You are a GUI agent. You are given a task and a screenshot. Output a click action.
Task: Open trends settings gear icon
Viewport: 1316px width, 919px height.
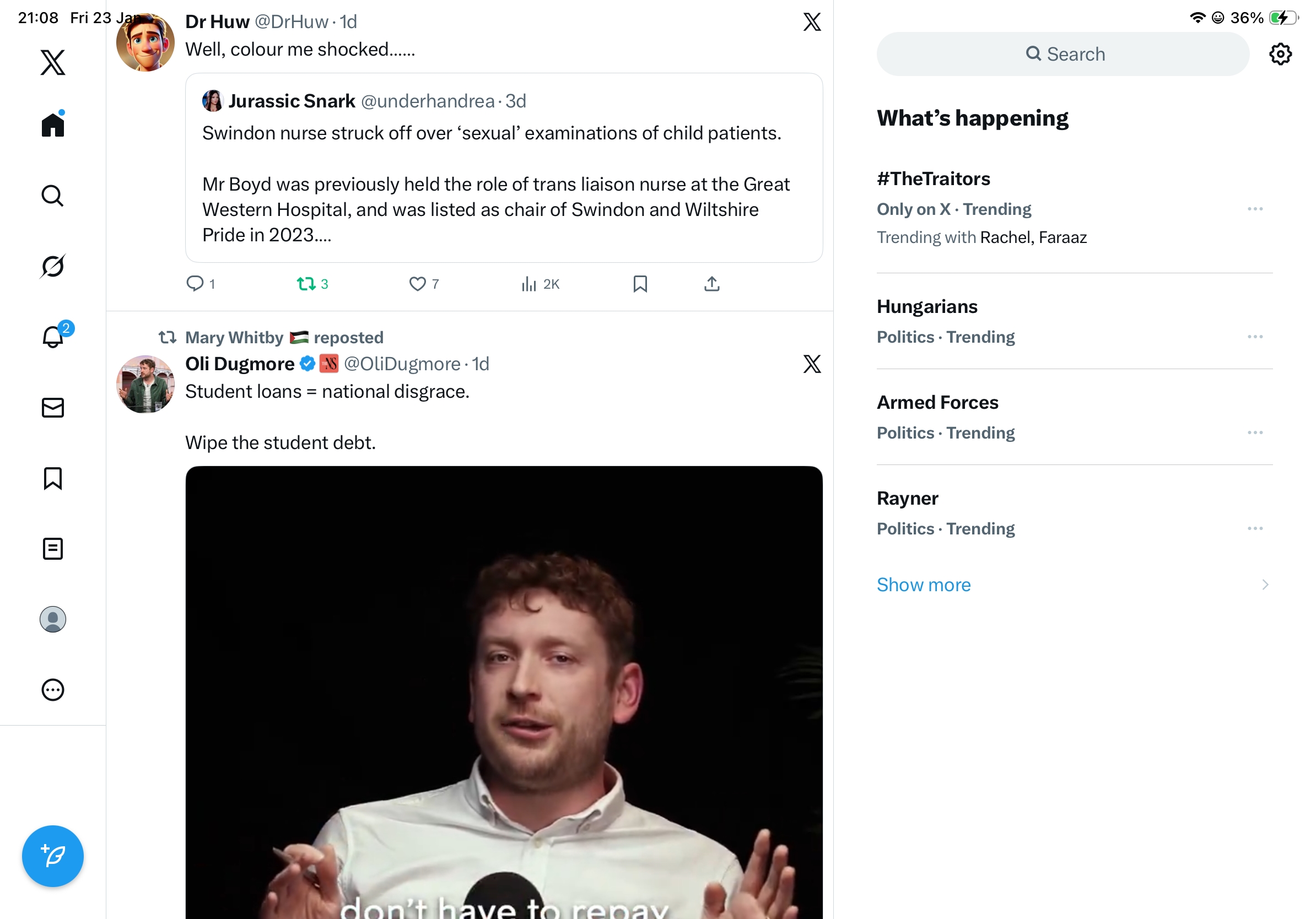(x=1280, y=55)
